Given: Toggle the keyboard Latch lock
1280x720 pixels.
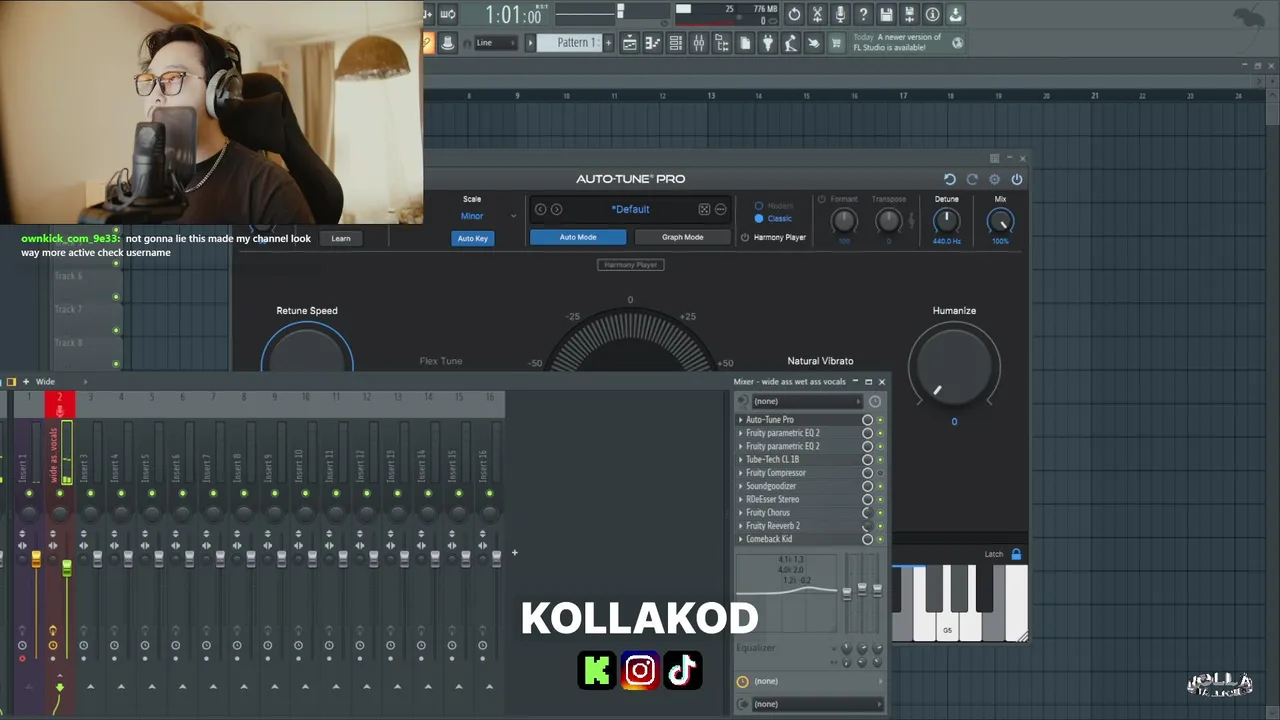Looking at the screenshot, I should point(1016,554).
